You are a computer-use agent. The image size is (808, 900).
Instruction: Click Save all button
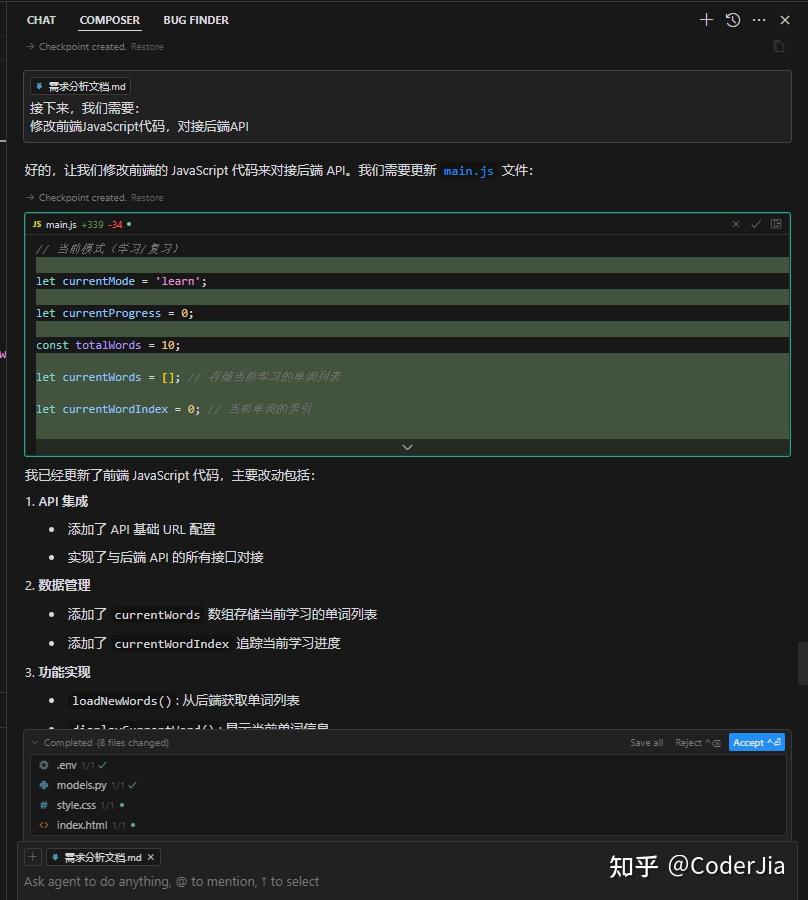tap(646, 743)
